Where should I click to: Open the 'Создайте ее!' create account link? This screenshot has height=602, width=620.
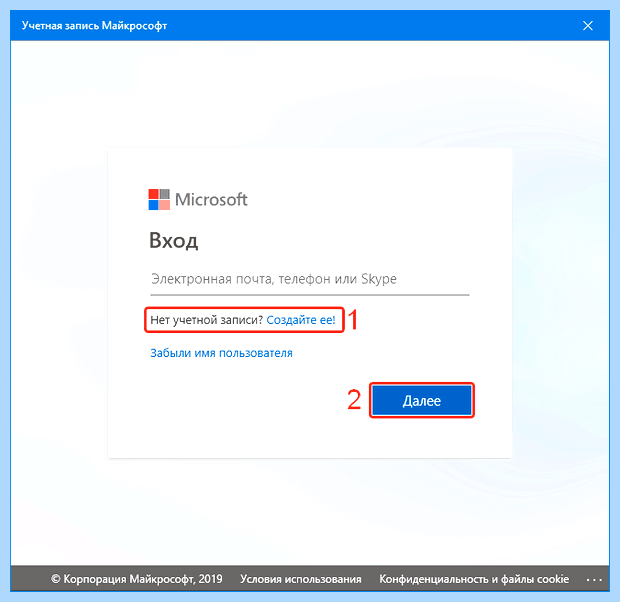(301, 320)
